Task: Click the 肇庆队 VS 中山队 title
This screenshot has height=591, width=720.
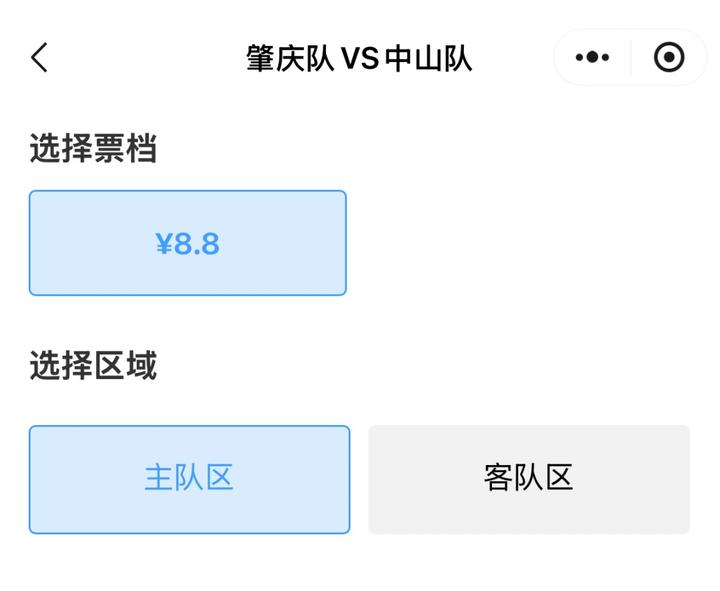Action: (359, 59)
